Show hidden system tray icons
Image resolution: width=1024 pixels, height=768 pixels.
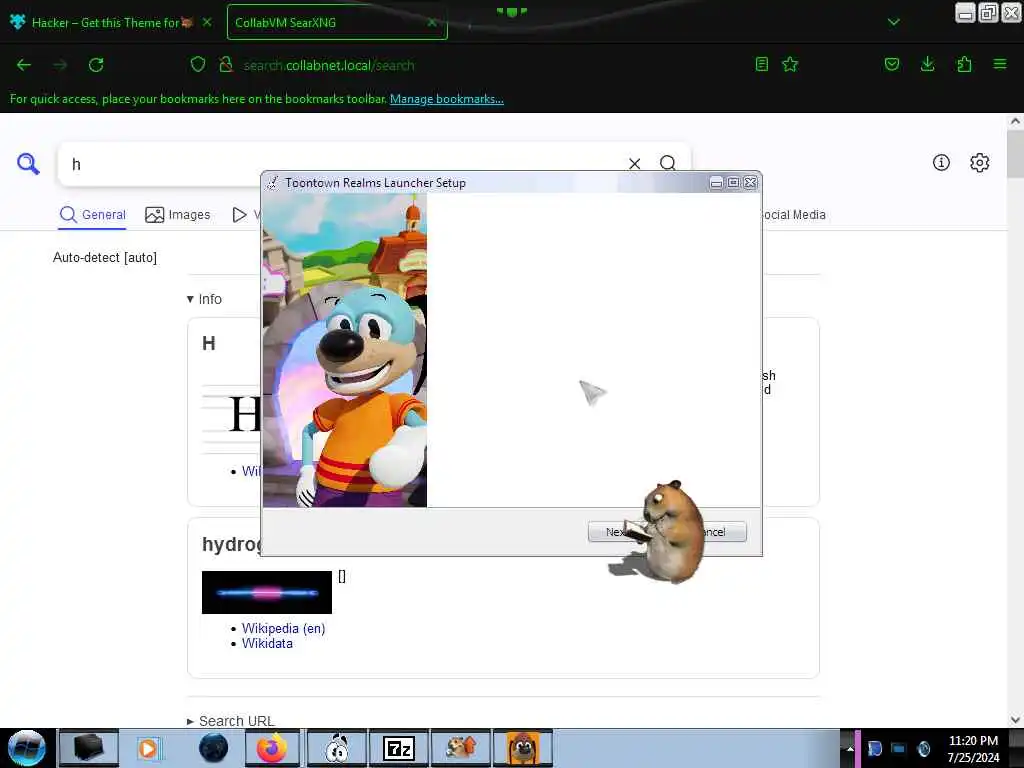[850, 748]
